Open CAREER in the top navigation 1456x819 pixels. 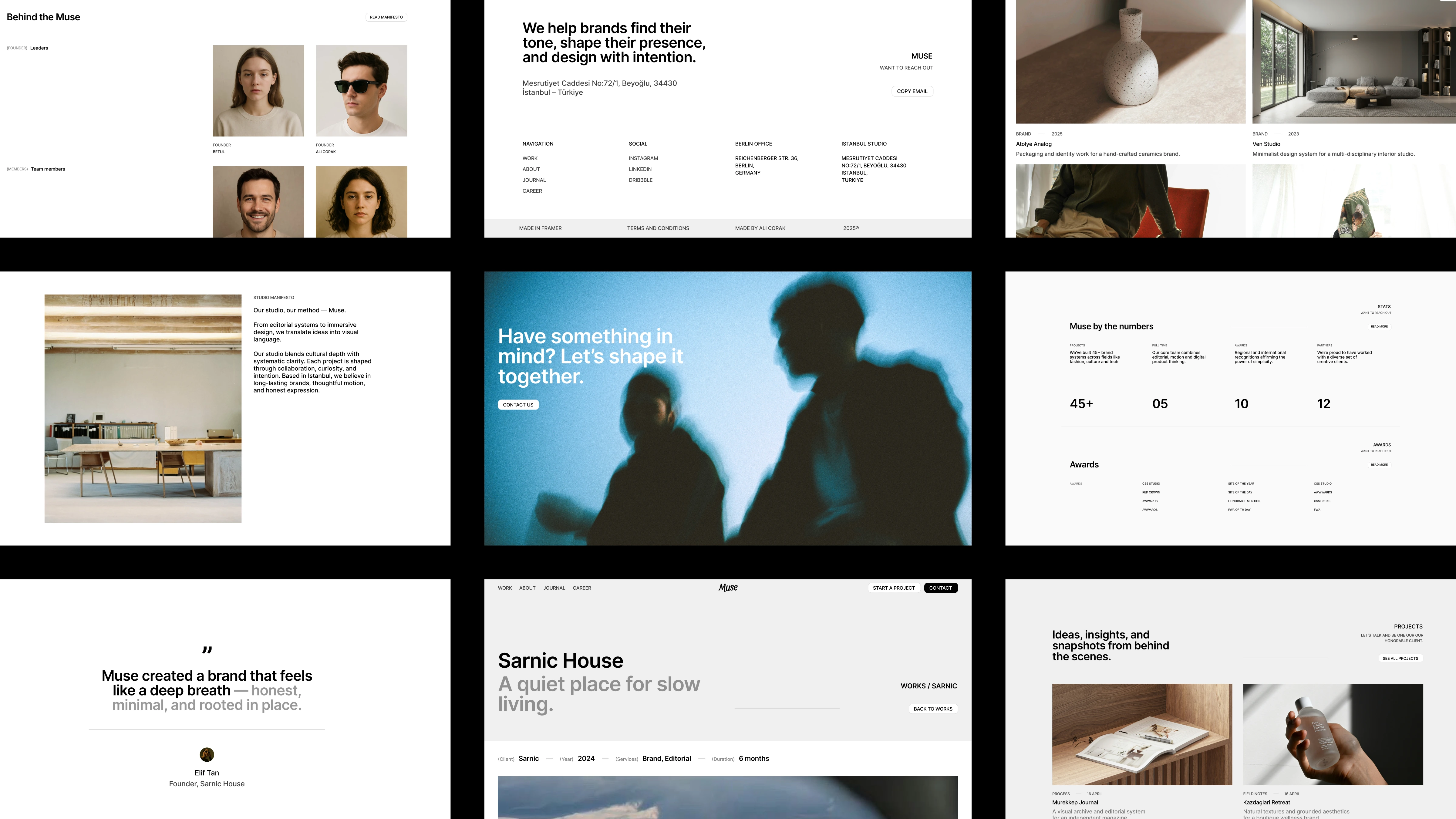[581, 588]
